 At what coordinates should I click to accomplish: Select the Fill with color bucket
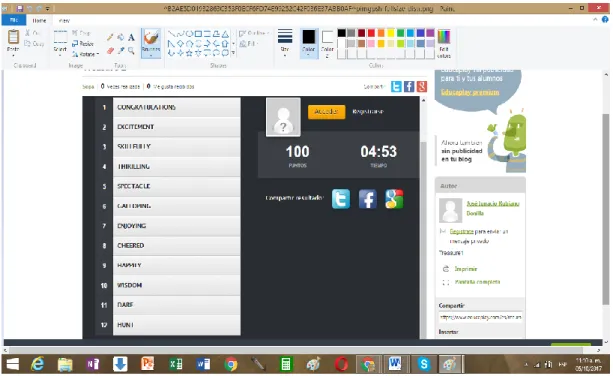[120, 37]
